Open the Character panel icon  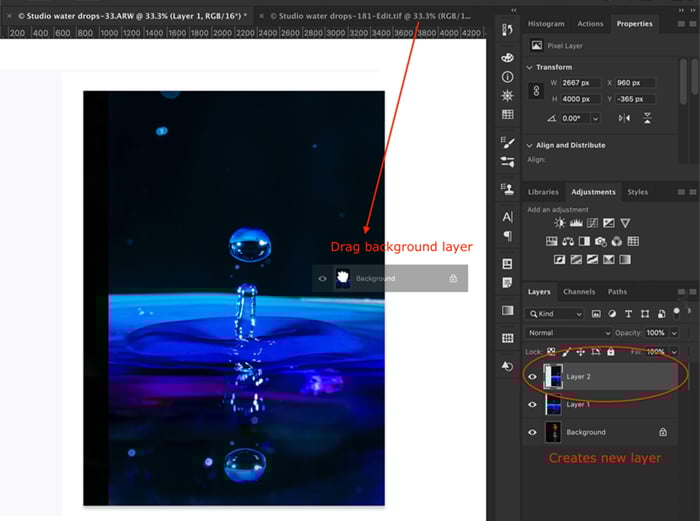point(507,217)
